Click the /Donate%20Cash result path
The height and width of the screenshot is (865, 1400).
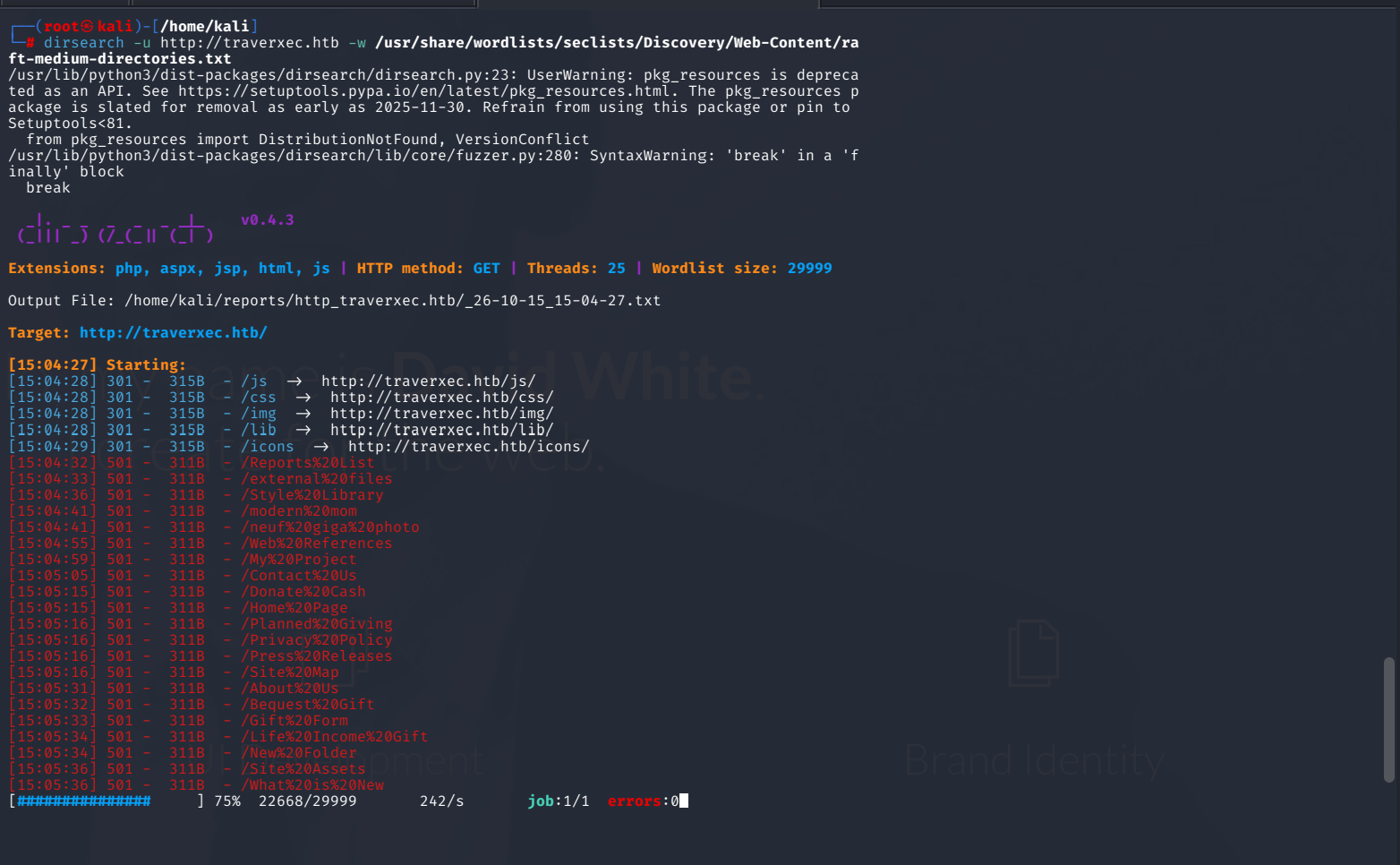[x=303, y=592]
